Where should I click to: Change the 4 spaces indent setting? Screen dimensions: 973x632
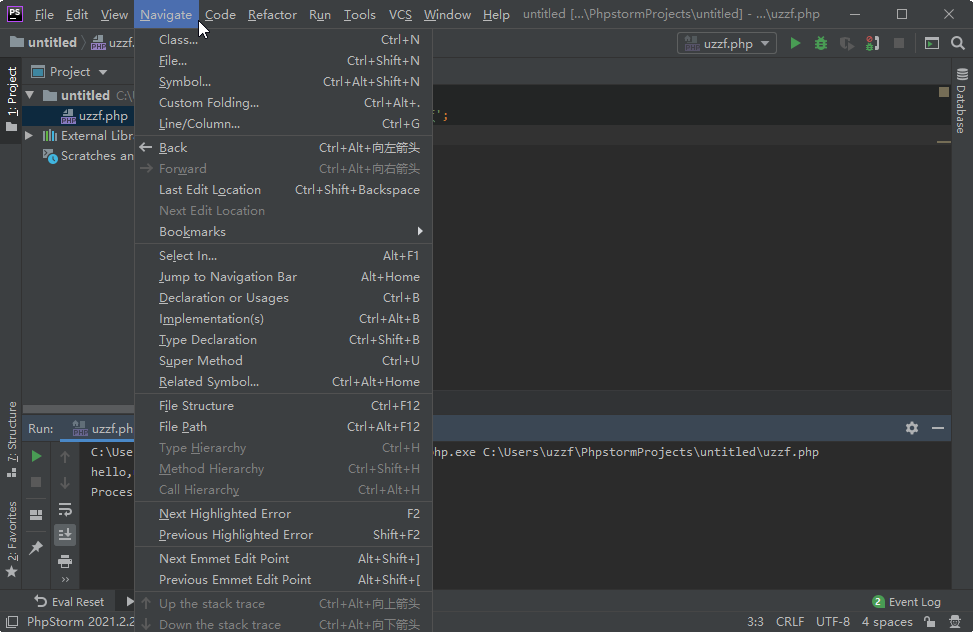point(887,621)
